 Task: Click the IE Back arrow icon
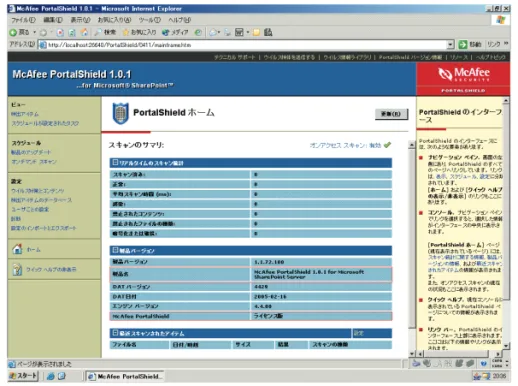13,32
